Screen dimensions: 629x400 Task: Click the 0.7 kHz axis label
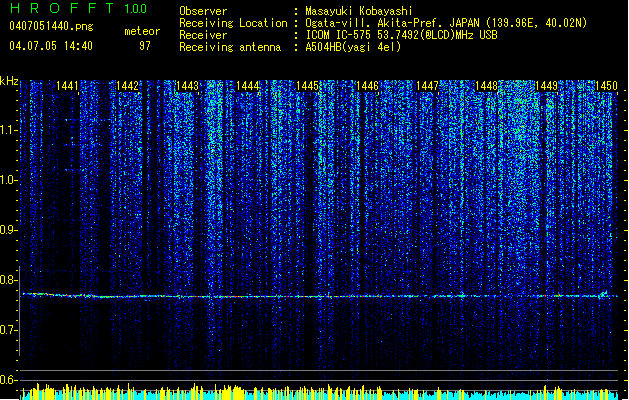9,330
